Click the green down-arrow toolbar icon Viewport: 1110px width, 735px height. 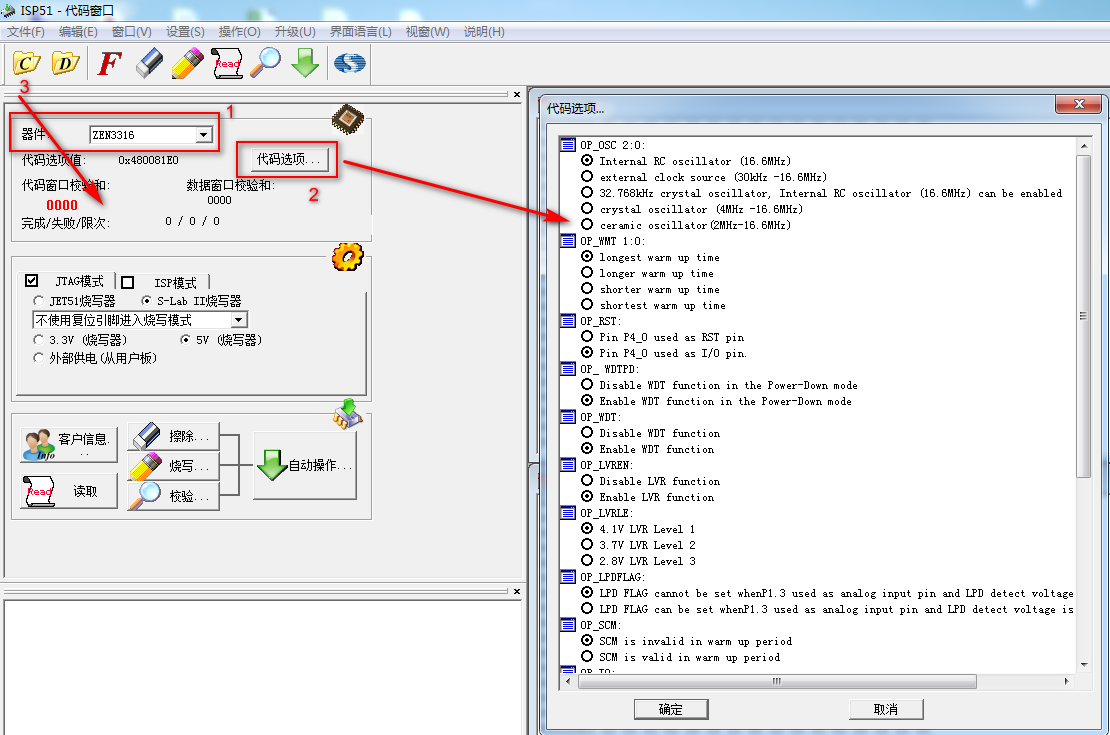305,63
